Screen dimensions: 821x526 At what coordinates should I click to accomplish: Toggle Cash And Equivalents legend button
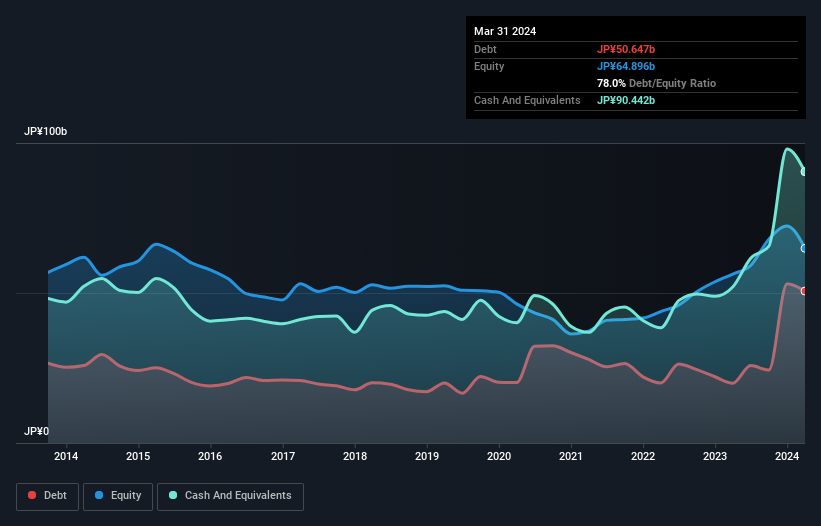click(x=230, y=496)
